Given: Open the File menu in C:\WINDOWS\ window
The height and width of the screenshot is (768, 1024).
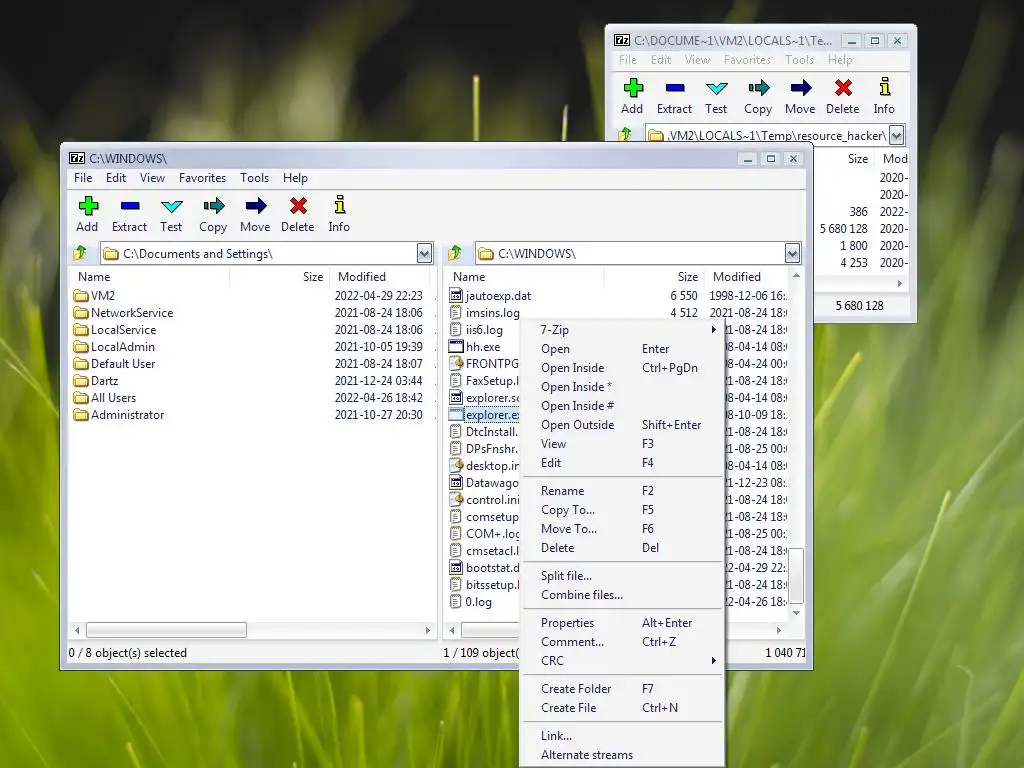Looking at the screenshot, I should point(83,178).
